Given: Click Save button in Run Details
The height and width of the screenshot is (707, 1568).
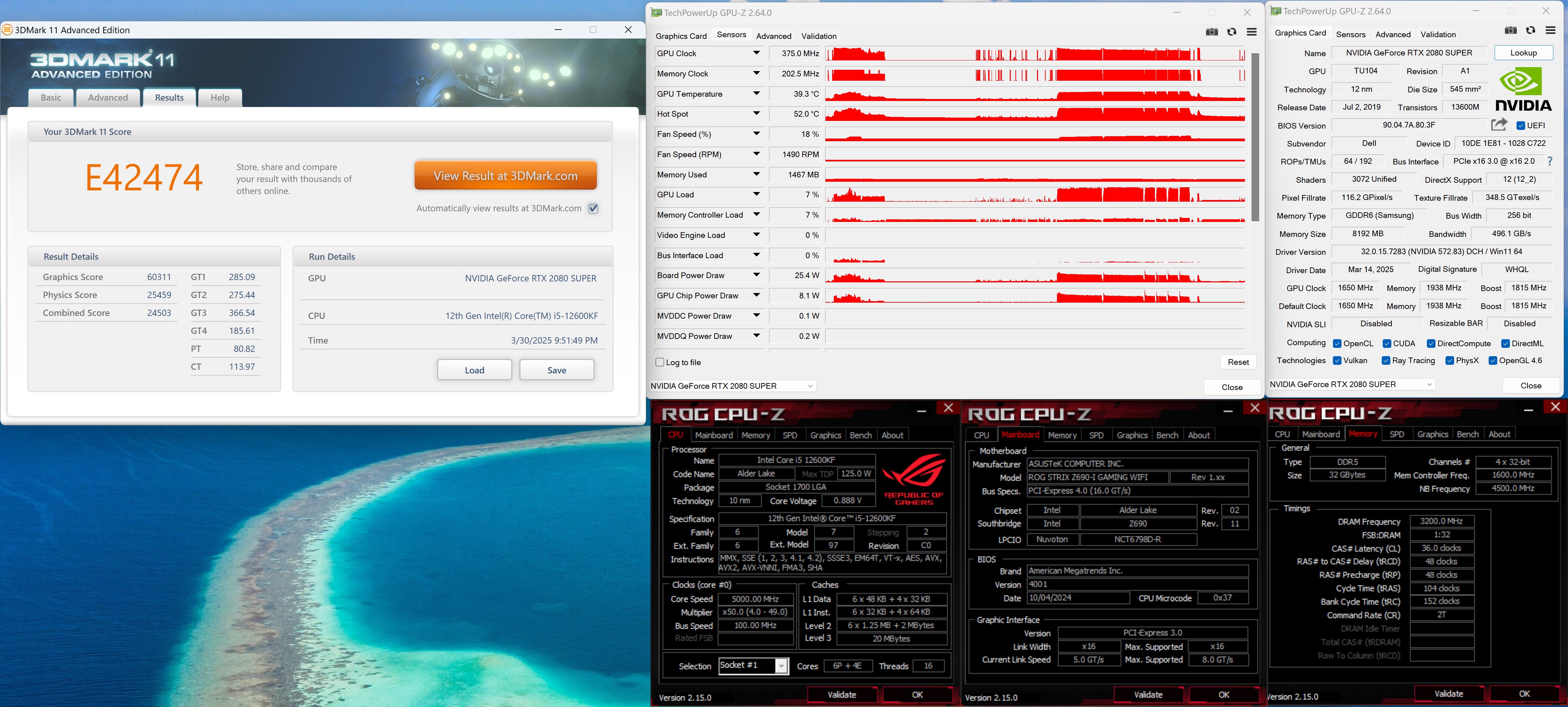Looking at the screenshot, I should (x=556, y=370).
